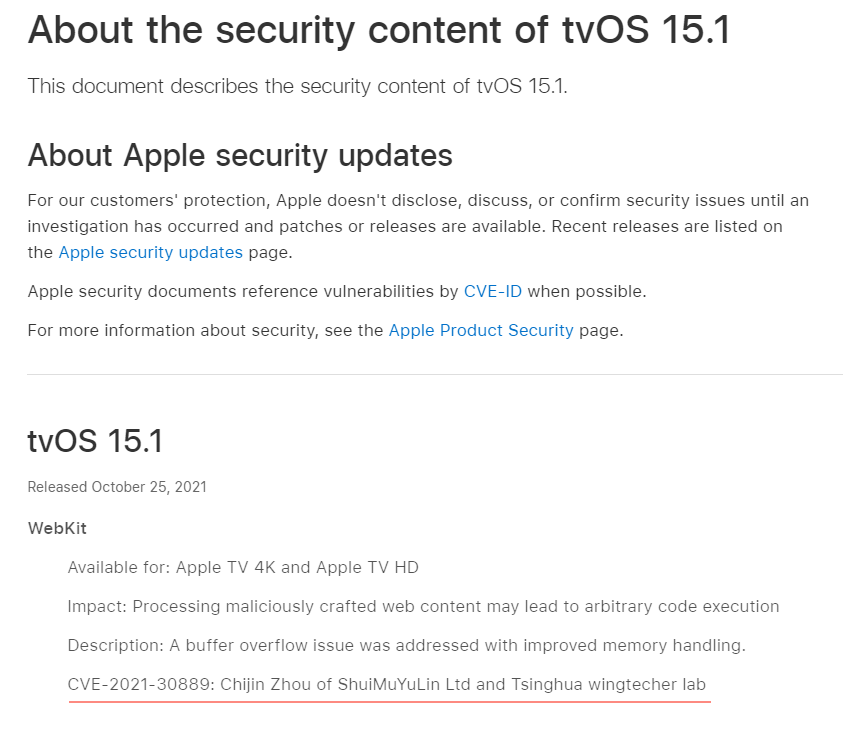Viewport: 852px width, 743px height.
Task: Click the Released October 25, 2021 text
Action: [x=117, y=486]
